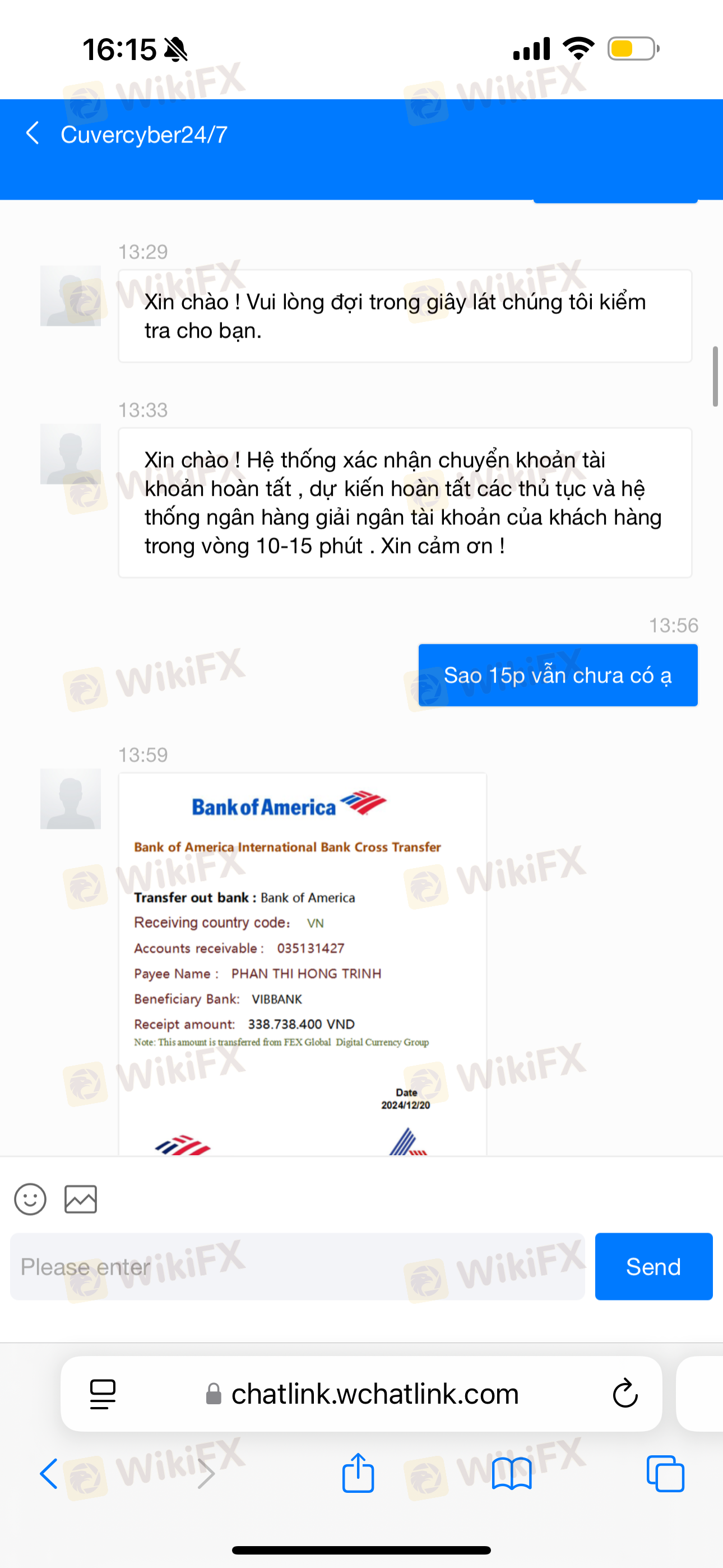This screenshot has height=1568, width=723.
Task: Open Safari page settings reader icon
Action: pos(102,1394)
